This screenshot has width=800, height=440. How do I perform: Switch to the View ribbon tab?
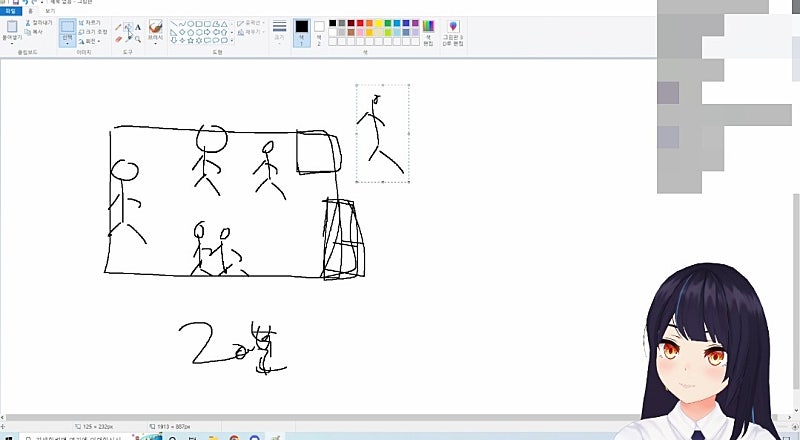(x=50, y=11)
